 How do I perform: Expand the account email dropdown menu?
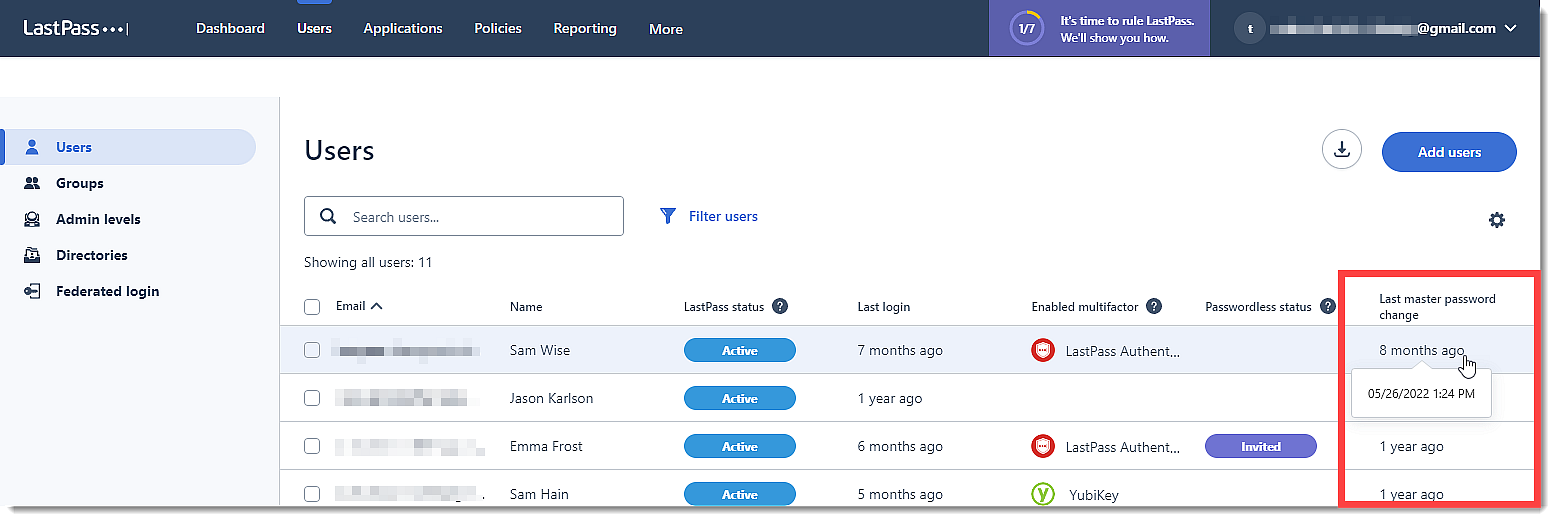tap(1510, 29)
